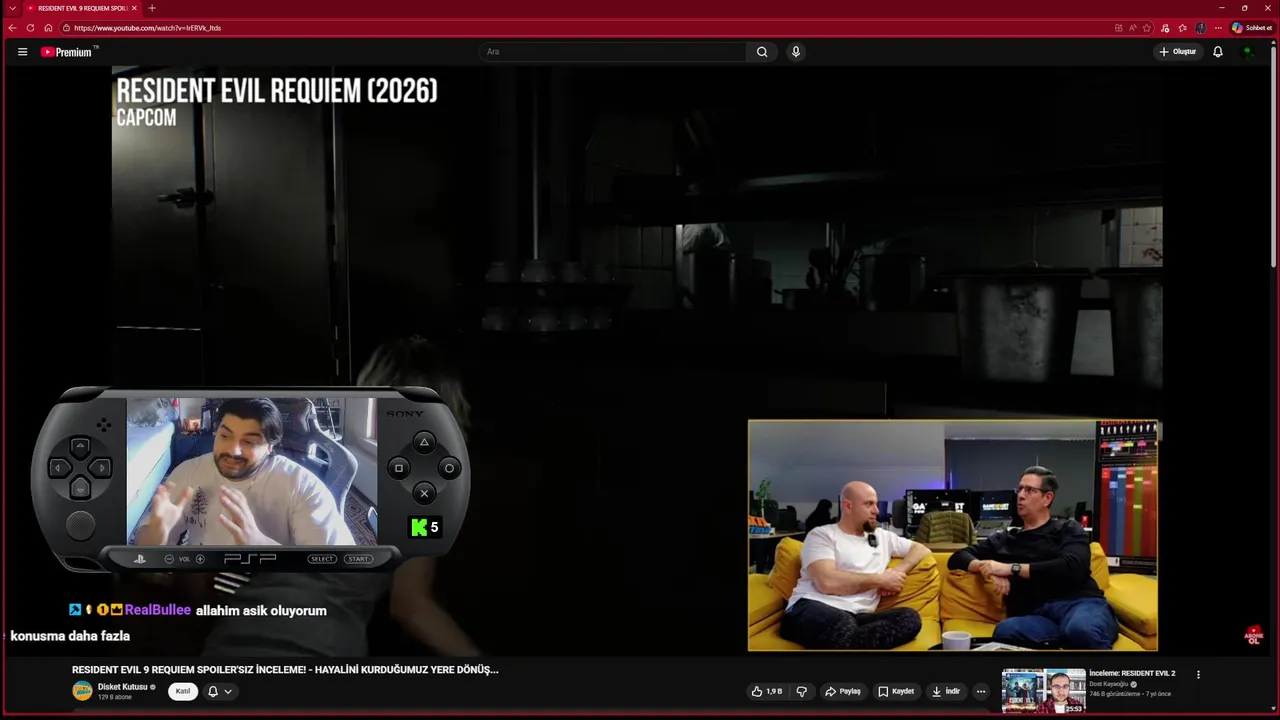
Task: View site info via the lock icon
Action: [x=66, y=28]
